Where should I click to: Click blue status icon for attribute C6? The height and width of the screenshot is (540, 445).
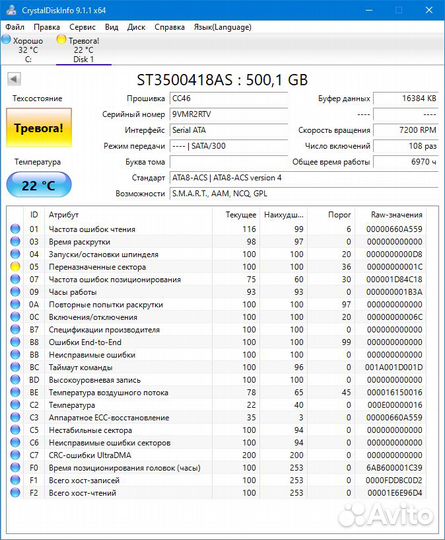pyautogui.click(x=15, y=443)
